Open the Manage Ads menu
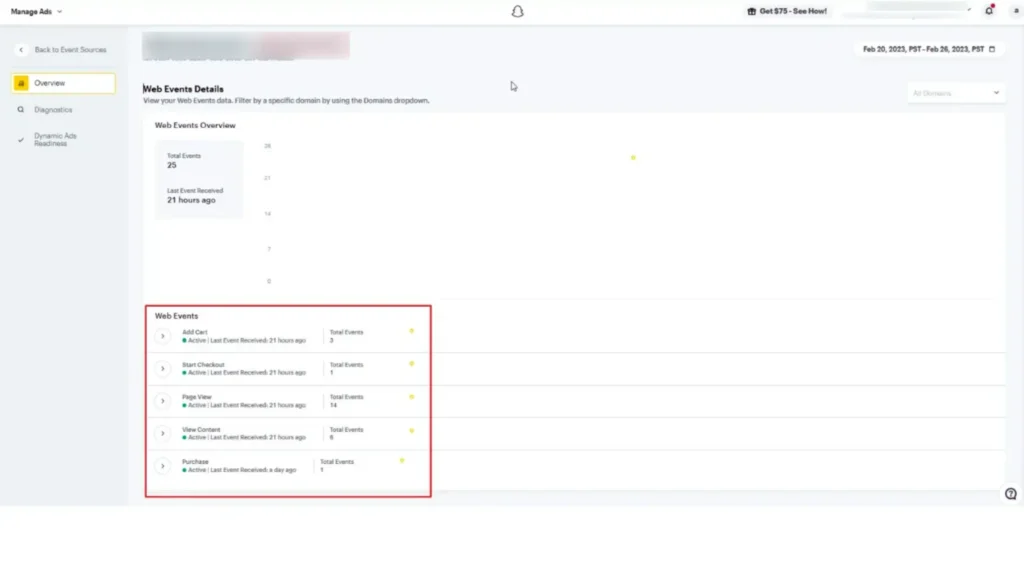Screen dimensions: 1024x576 (x=36, y=12)
